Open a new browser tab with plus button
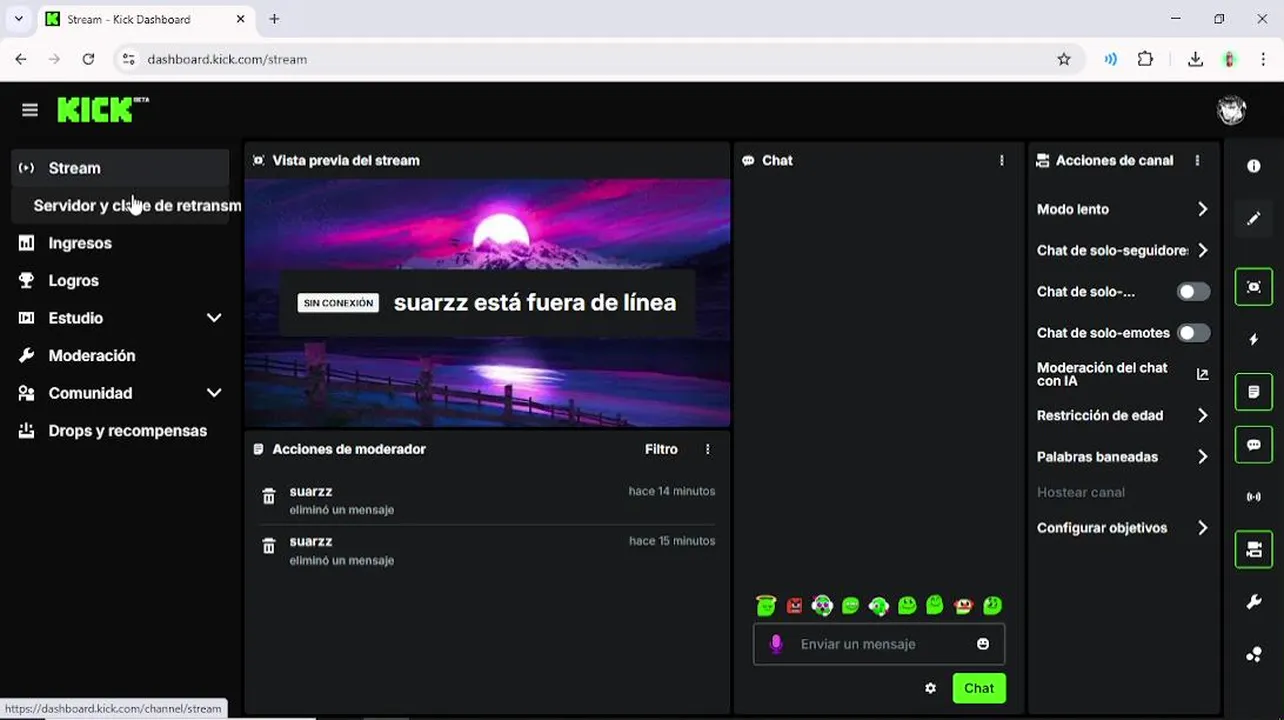Image resolution: width=1284 pixels, height=720 pixels. tap(274, 19)
